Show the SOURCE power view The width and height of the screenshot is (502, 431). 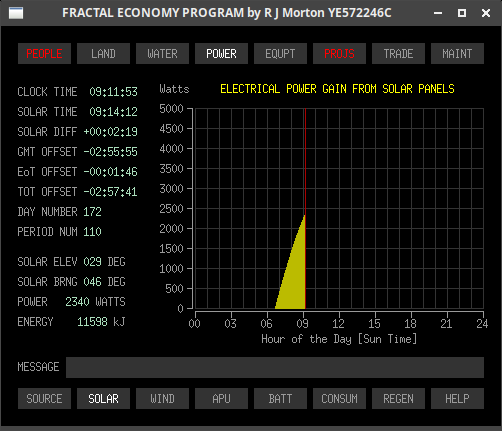pos(44,398)
